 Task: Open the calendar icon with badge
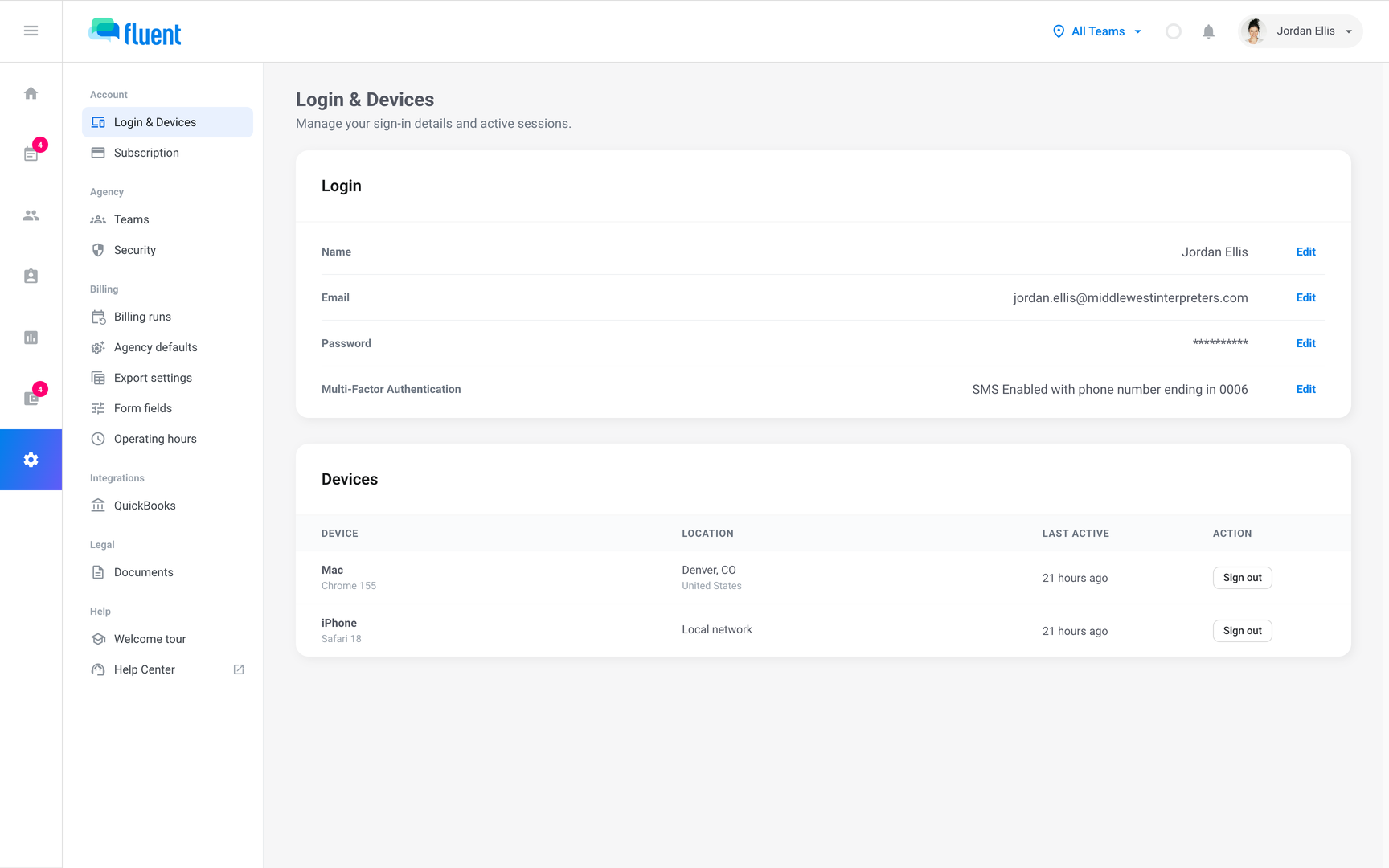tap(31, 154)
